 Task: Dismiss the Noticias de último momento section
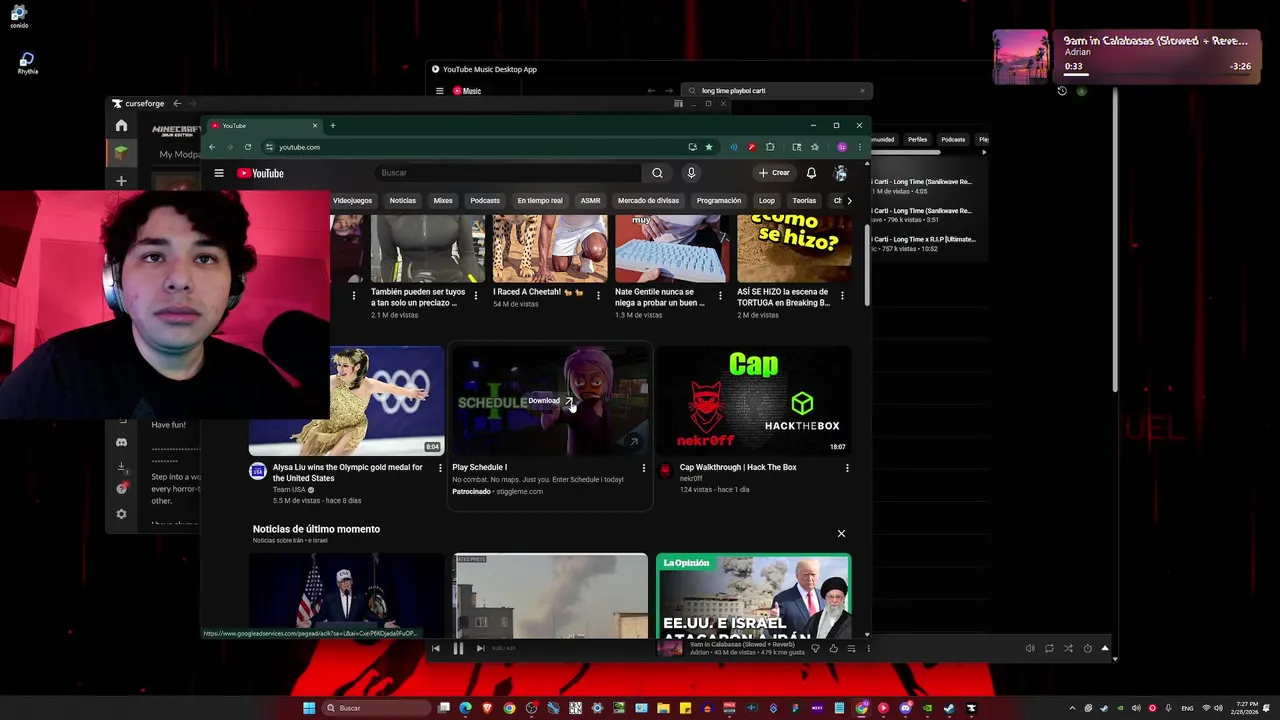[x=841, y=533]
